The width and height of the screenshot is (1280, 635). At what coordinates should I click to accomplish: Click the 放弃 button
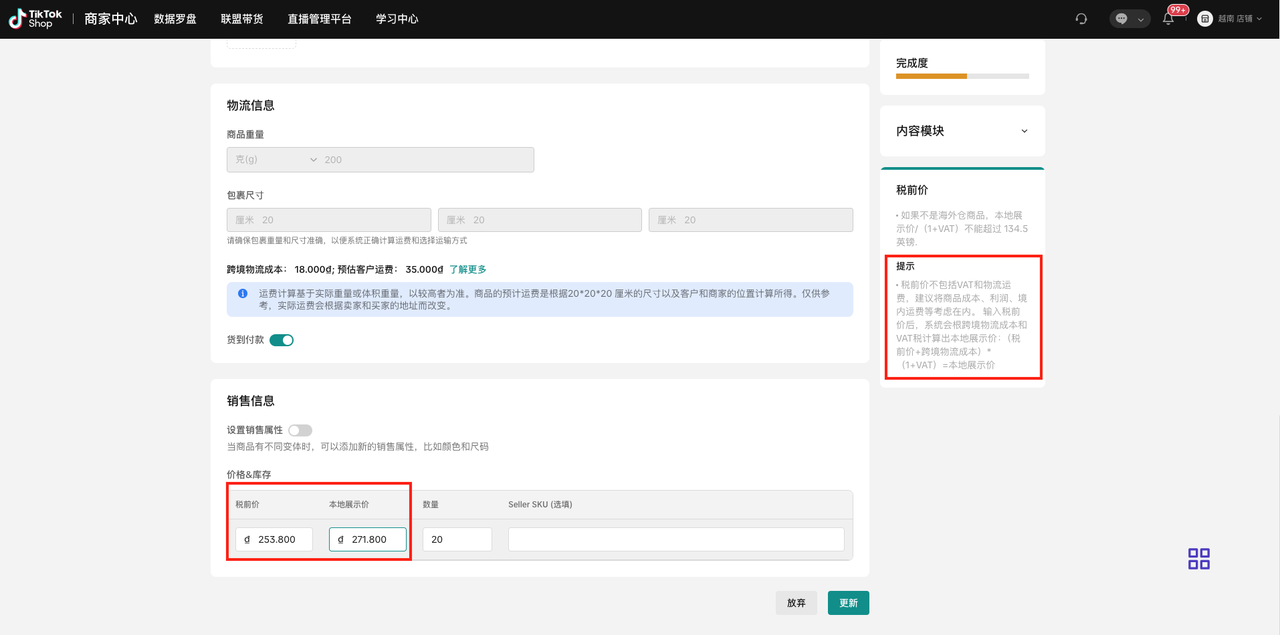pyautogui.click(x=796, y=603)
